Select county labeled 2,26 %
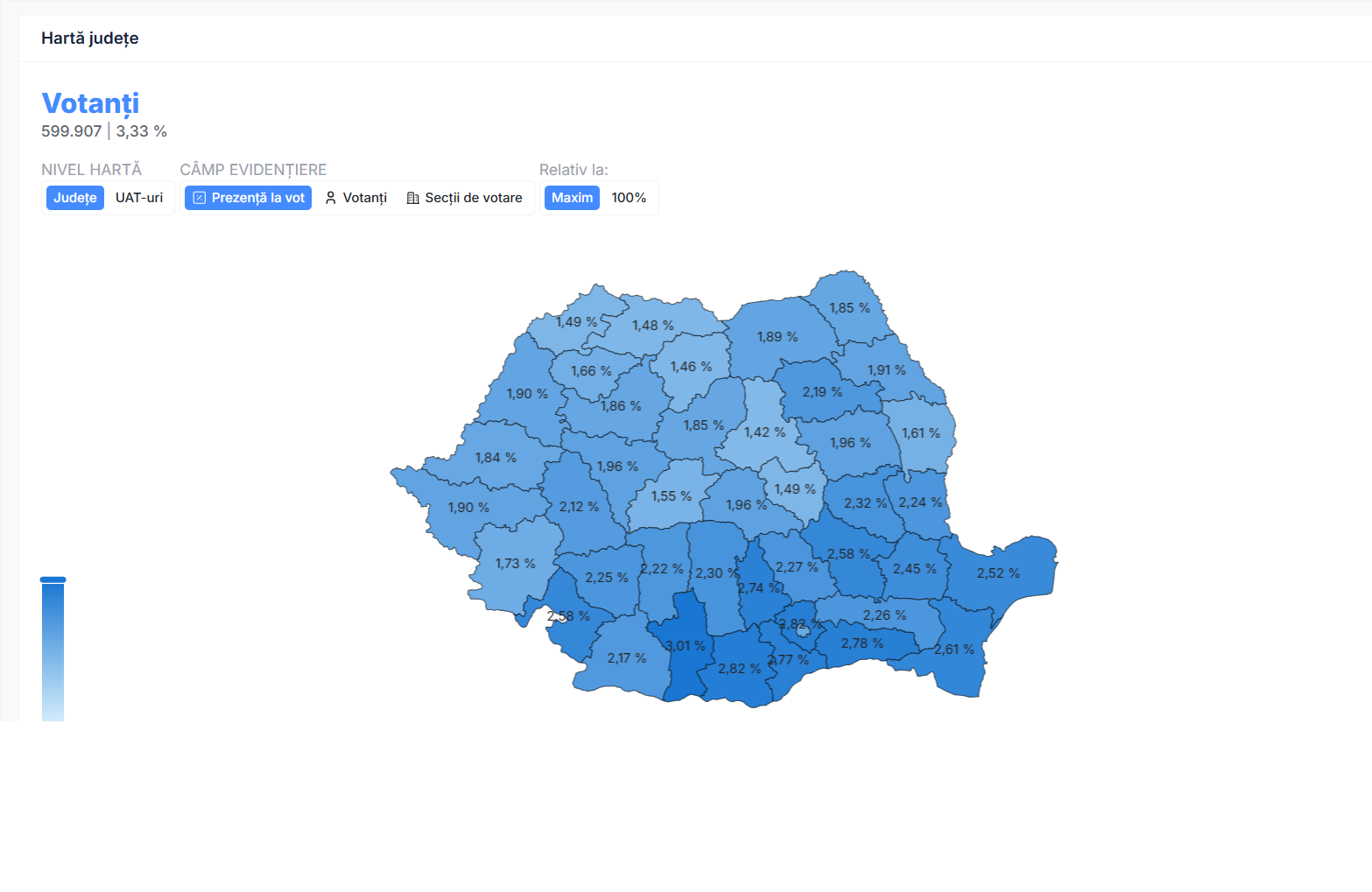Viewport: 1372px width, 892px height. (884, 615)
